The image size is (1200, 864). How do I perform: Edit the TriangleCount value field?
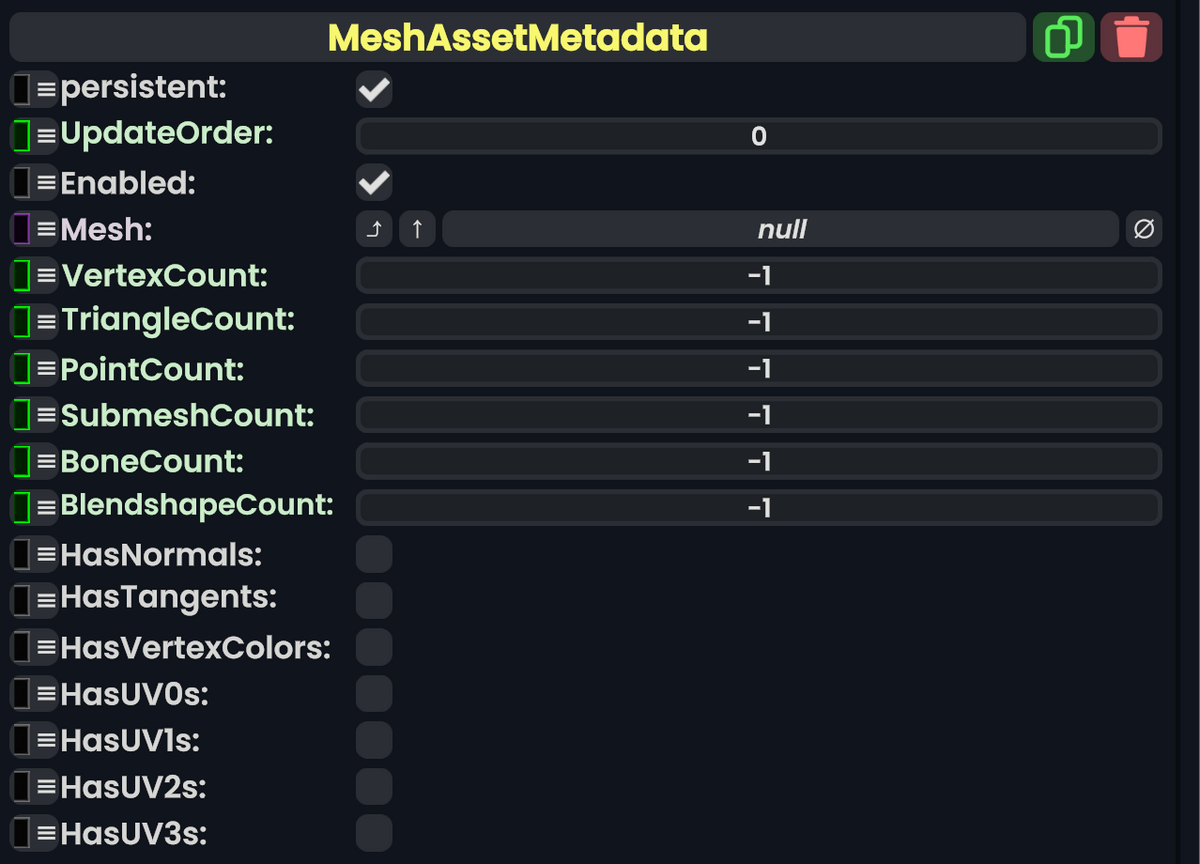point(760,321)
